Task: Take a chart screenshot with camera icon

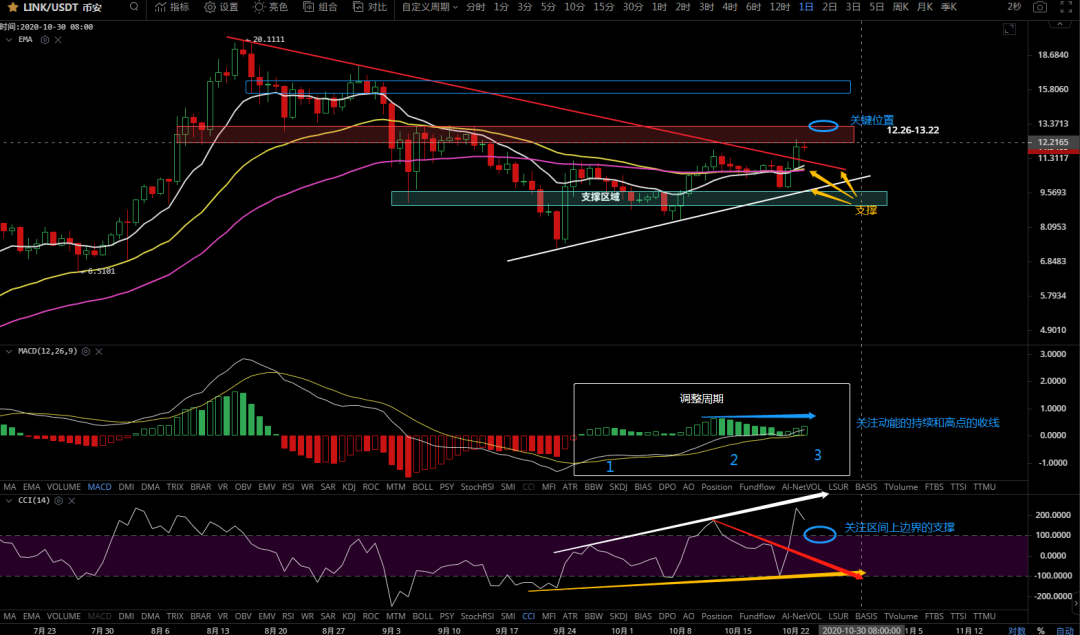Action: (x=1040, y=7)
